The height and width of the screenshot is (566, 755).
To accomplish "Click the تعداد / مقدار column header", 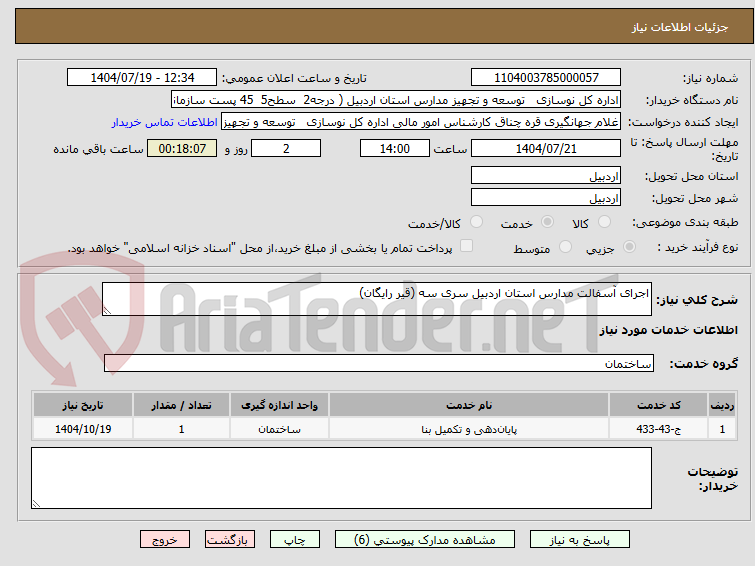I will pyautogui.click(x=182, y=405).
